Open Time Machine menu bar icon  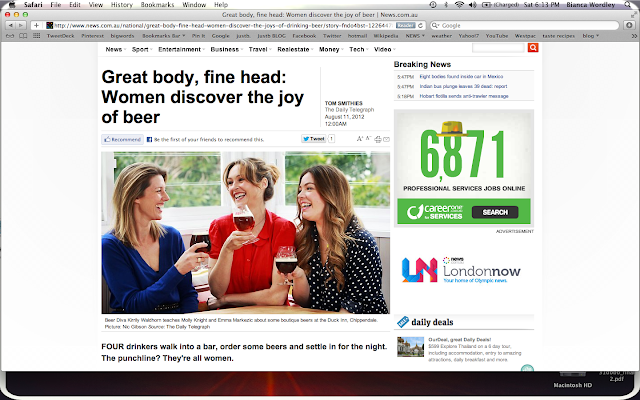click(x=433, y=4)
